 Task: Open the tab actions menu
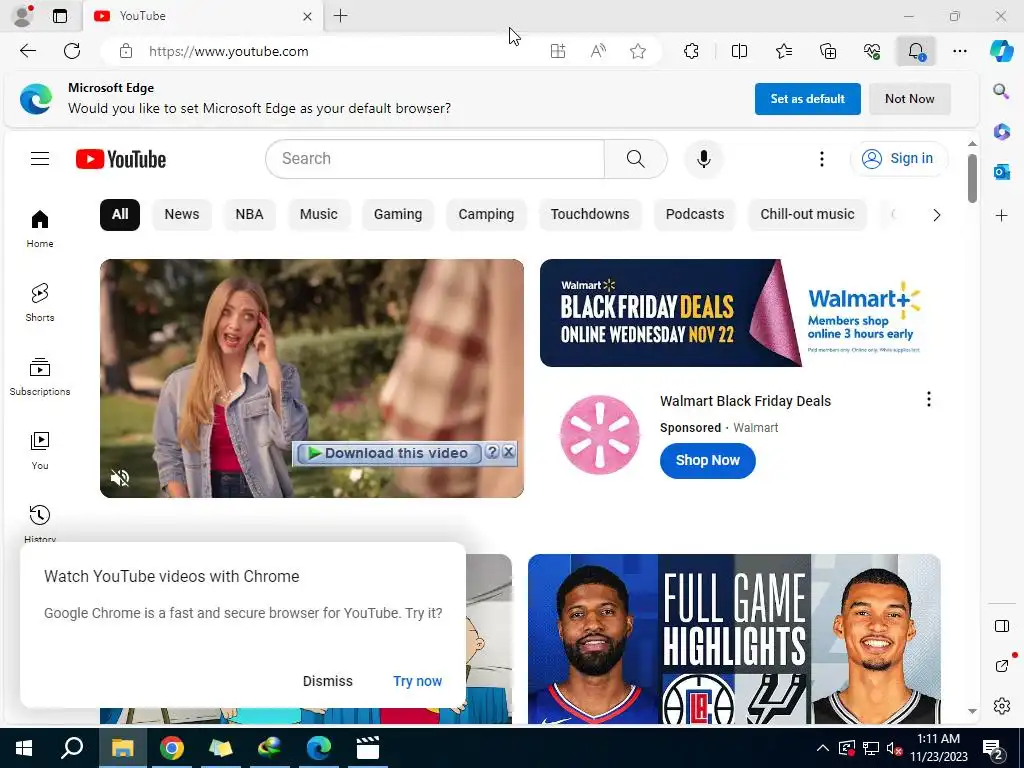click(x=59, y=16)
